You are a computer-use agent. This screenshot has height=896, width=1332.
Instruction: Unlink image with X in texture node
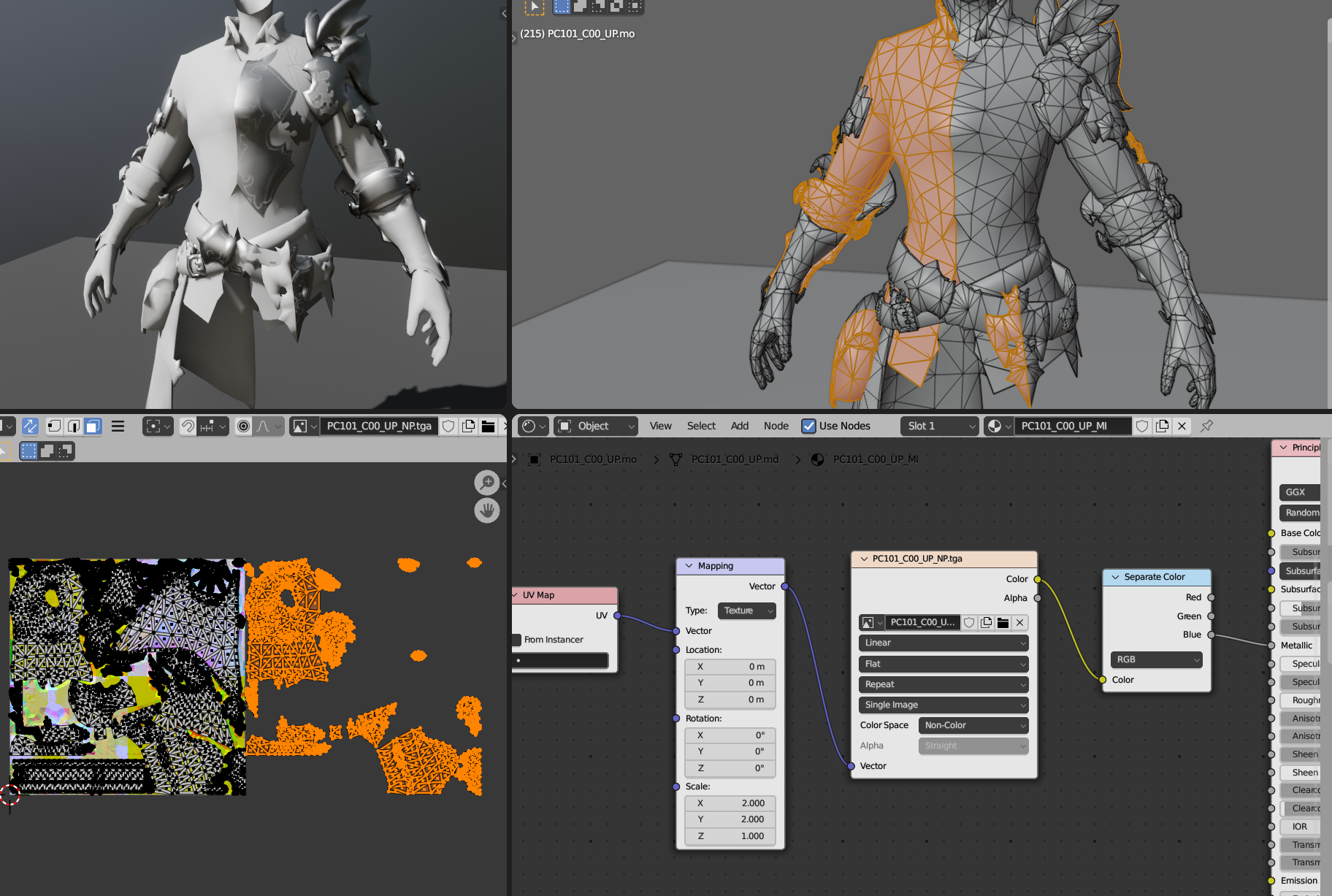[x=1019, y=622]
